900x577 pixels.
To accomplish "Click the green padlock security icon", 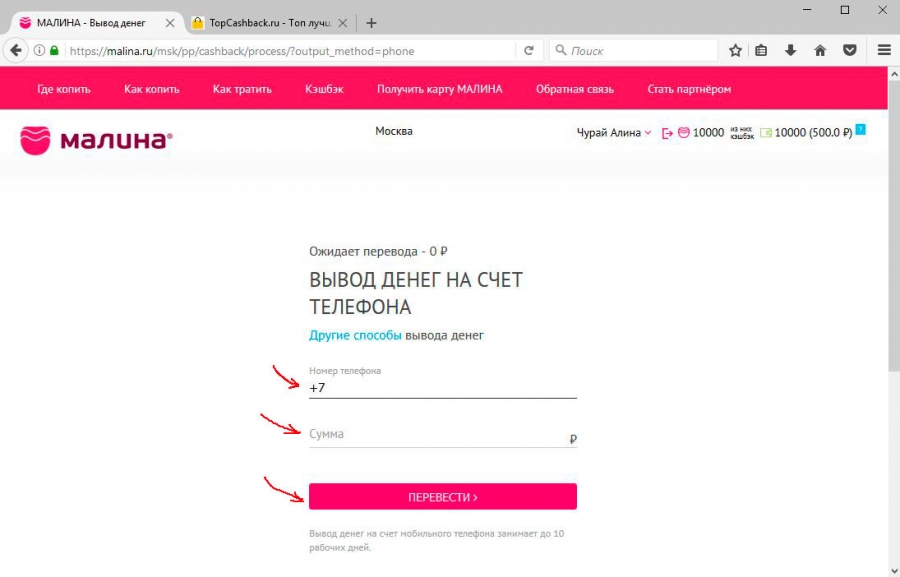I will [x=55, y=51].
